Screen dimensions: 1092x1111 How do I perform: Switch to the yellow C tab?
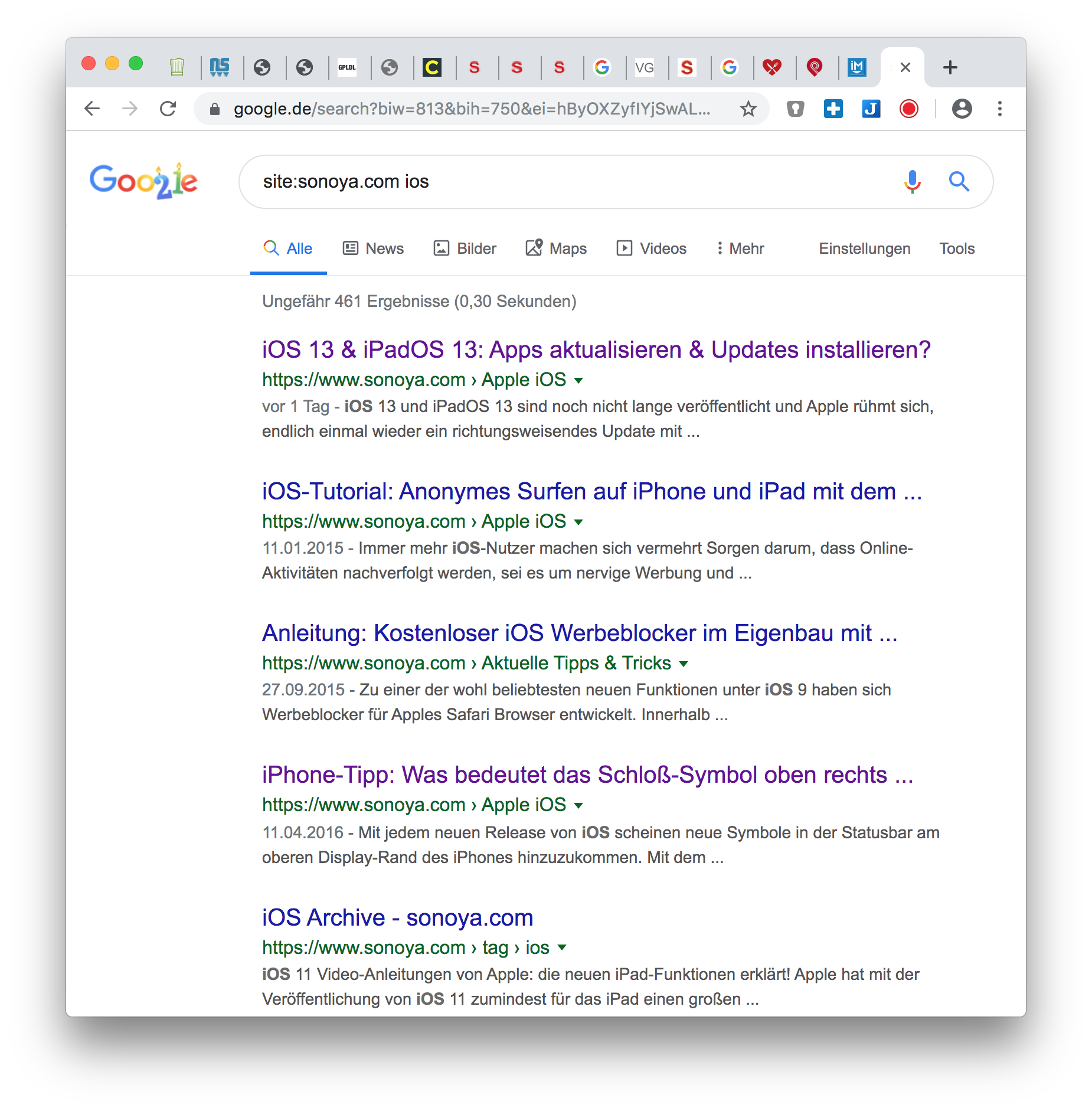[432, 67]
